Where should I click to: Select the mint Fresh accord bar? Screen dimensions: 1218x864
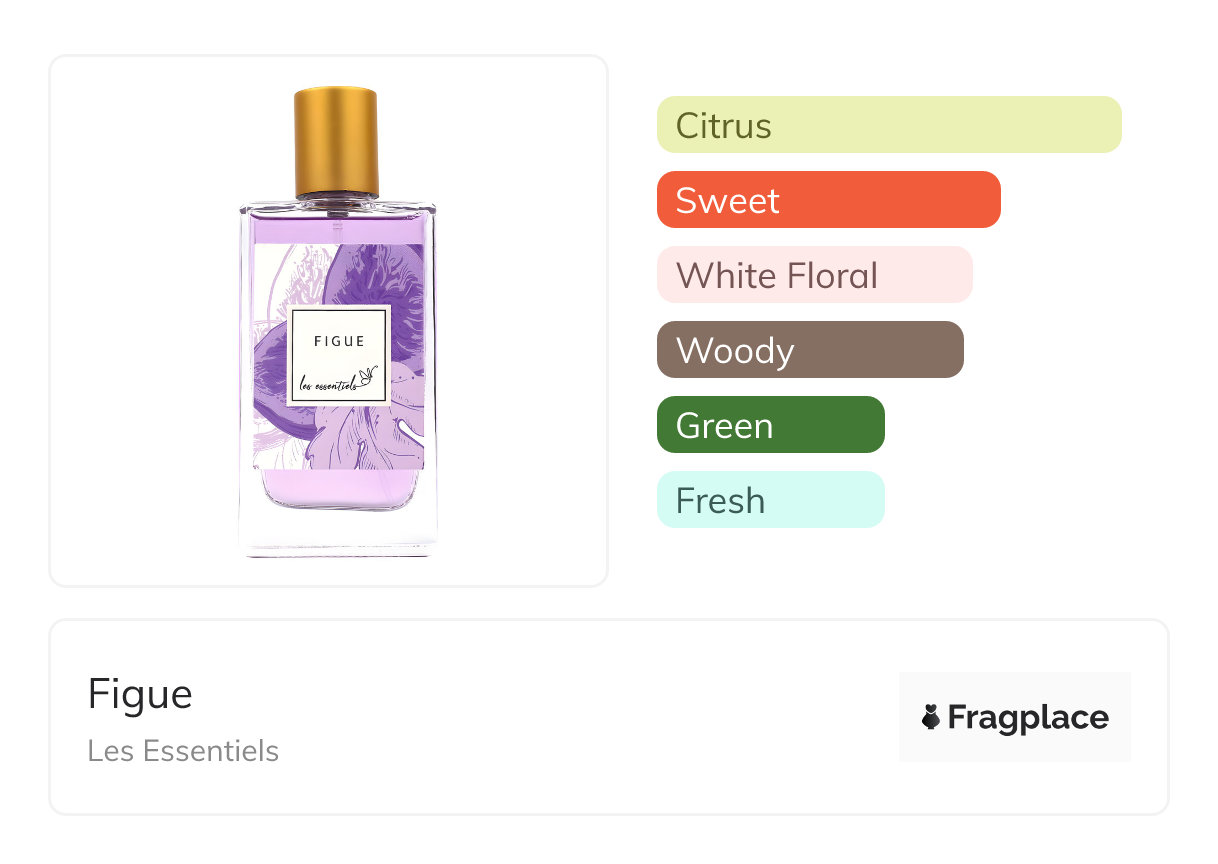(x=770, y=500)
